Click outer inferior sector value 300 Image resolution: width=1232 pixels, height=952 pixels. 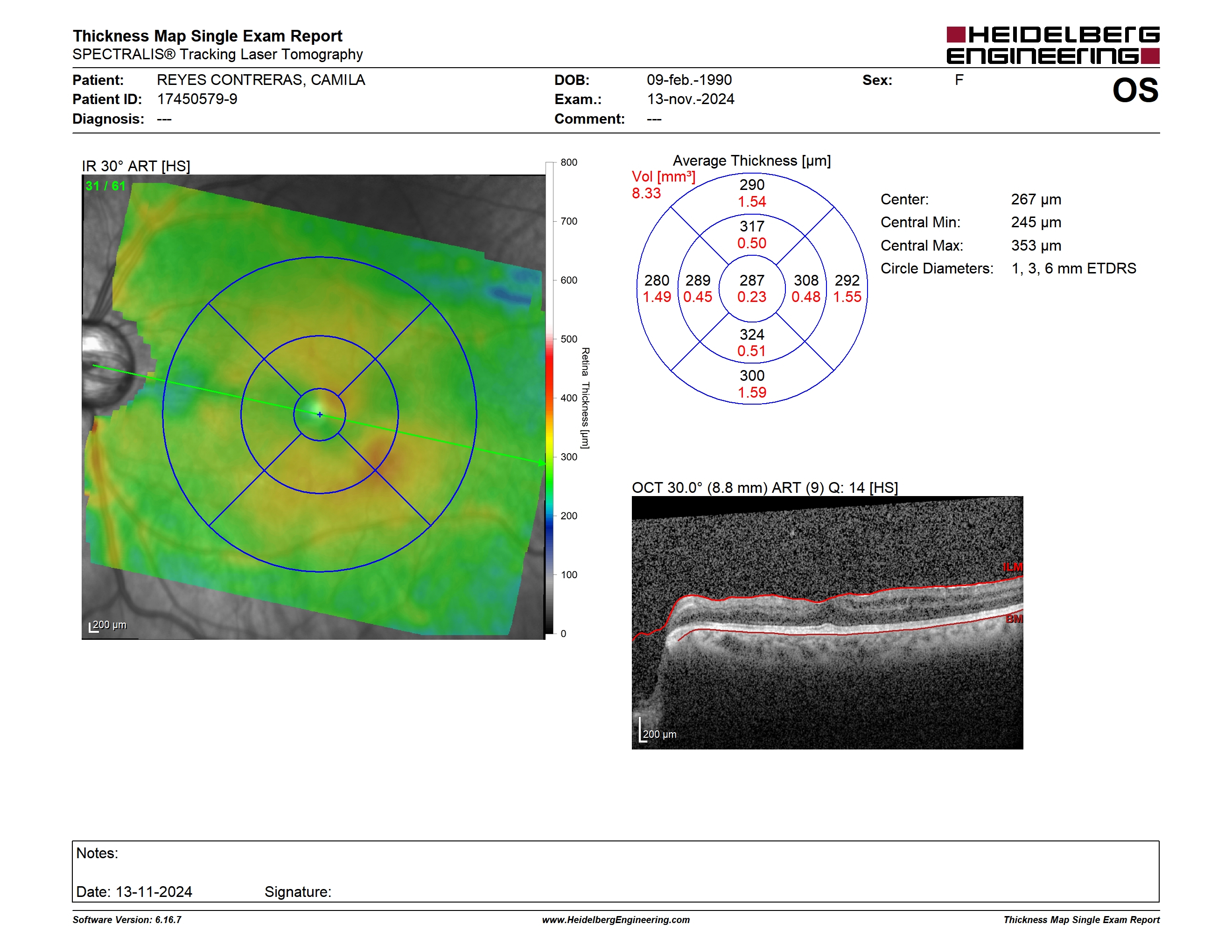[752, 376]
